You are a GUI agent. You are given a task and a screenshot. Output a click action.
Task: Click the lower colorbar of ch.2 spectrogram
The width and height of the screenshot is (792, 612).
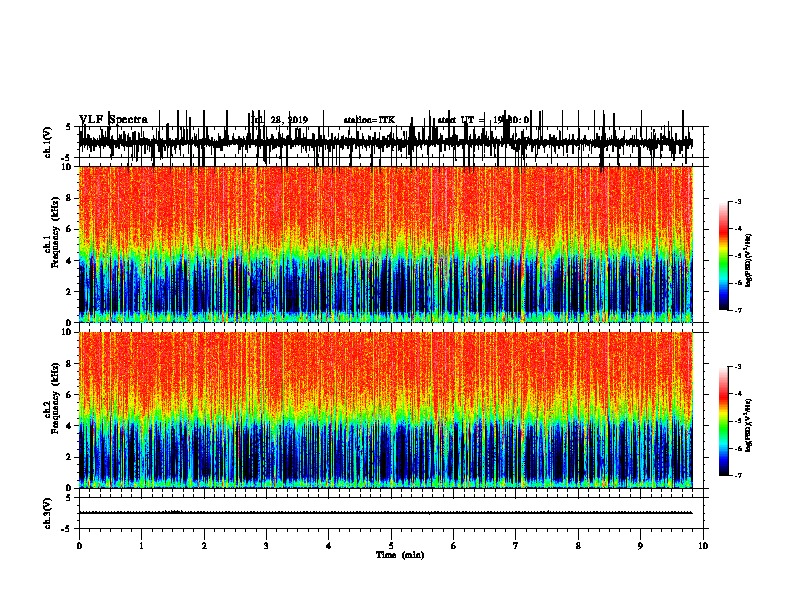pos(724,421)
